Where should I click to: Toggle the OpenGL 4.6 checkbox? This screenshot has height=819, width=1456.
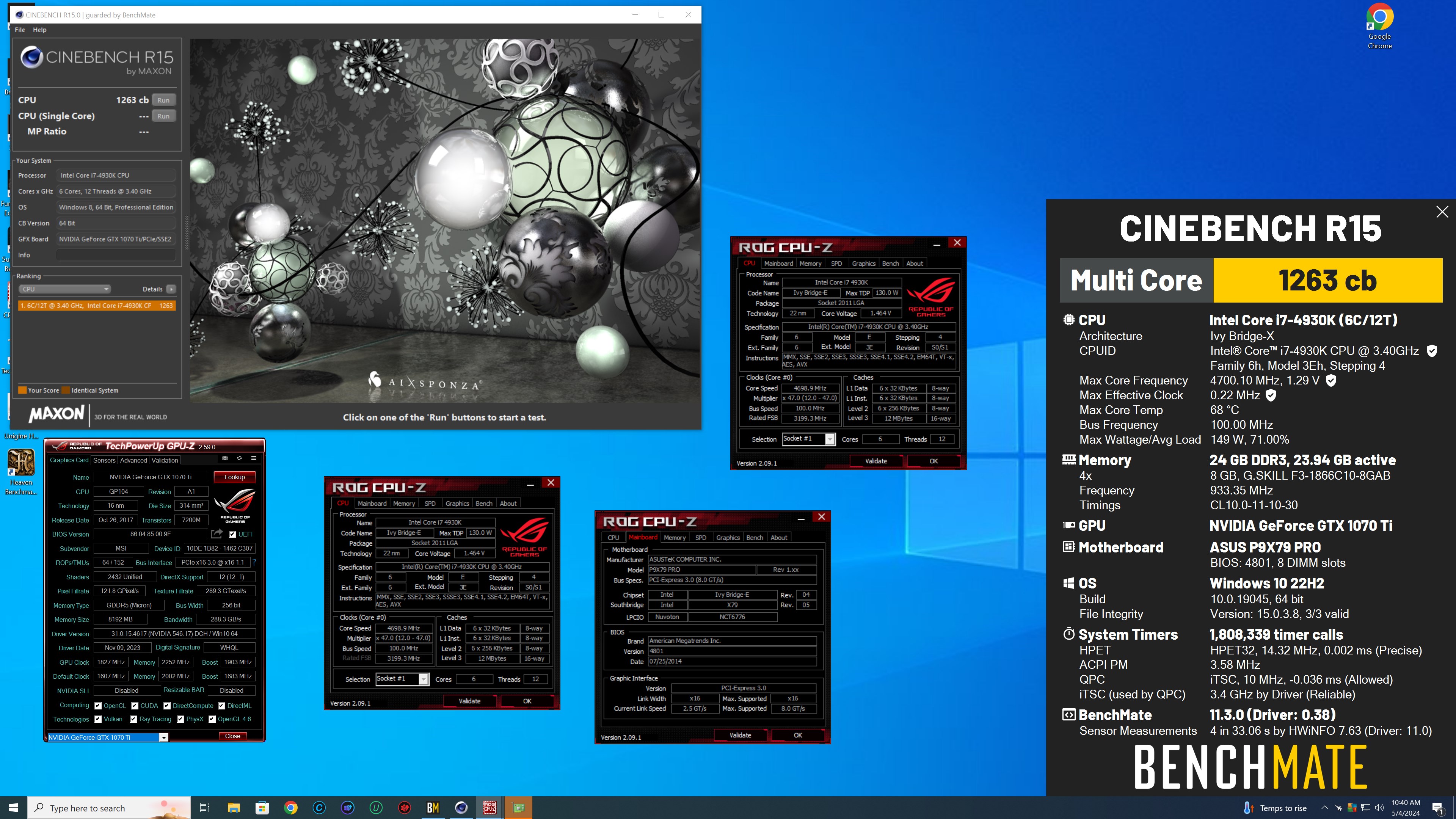pyautogui.click(x=212, y=719)
